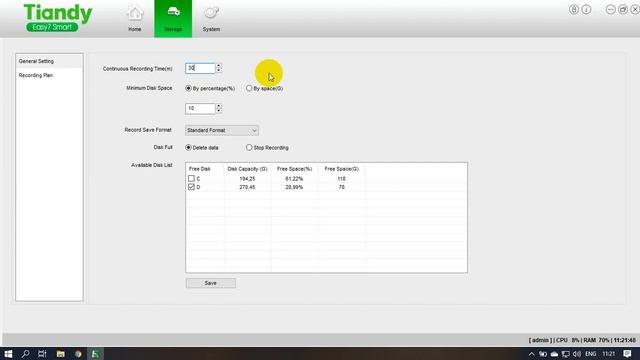640x360 pixels.
Task: Open the Storage section
Action: point(173,18)
